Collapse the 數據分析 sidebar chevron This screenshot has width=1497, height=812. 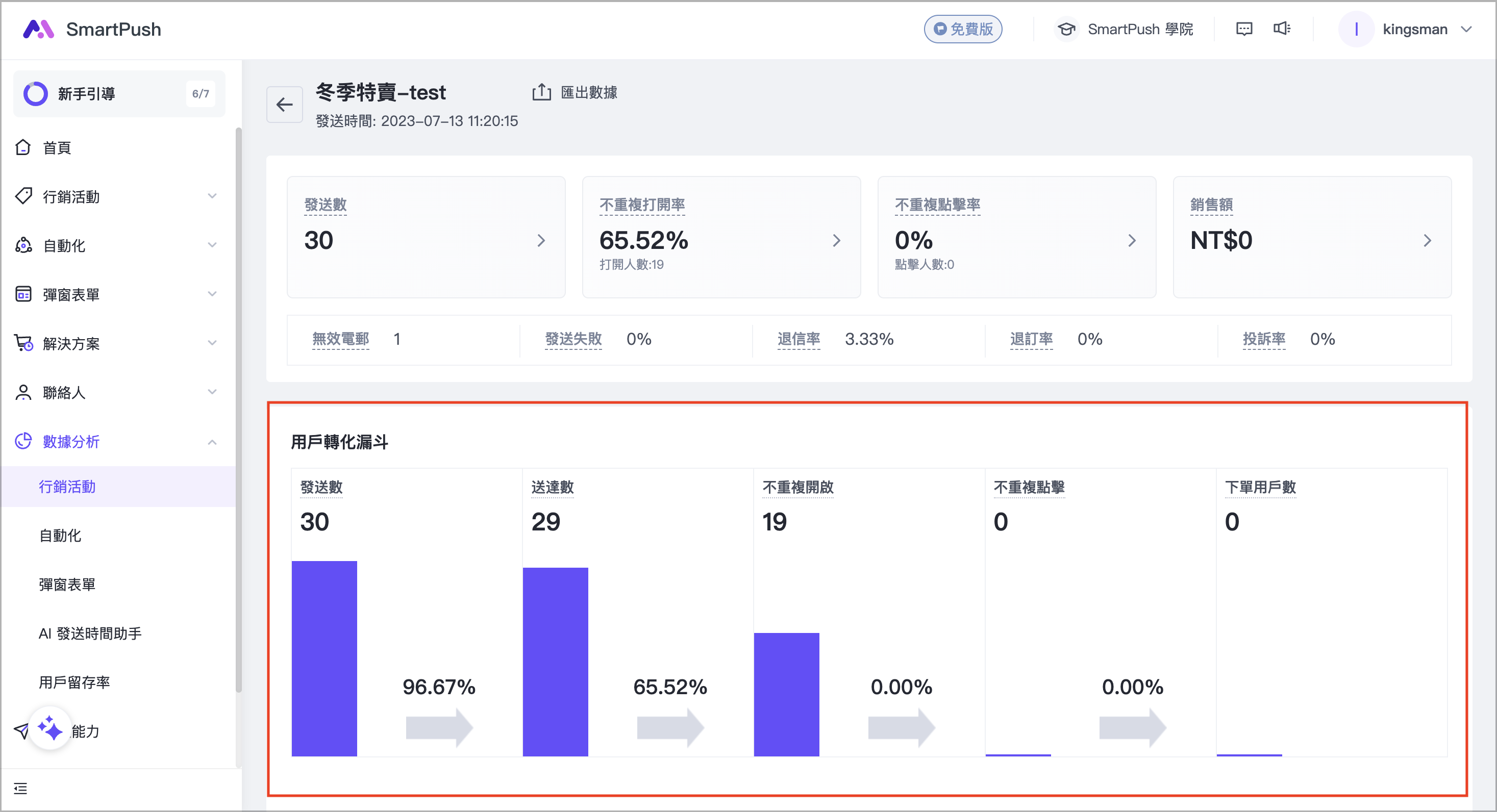click(212, 442)
